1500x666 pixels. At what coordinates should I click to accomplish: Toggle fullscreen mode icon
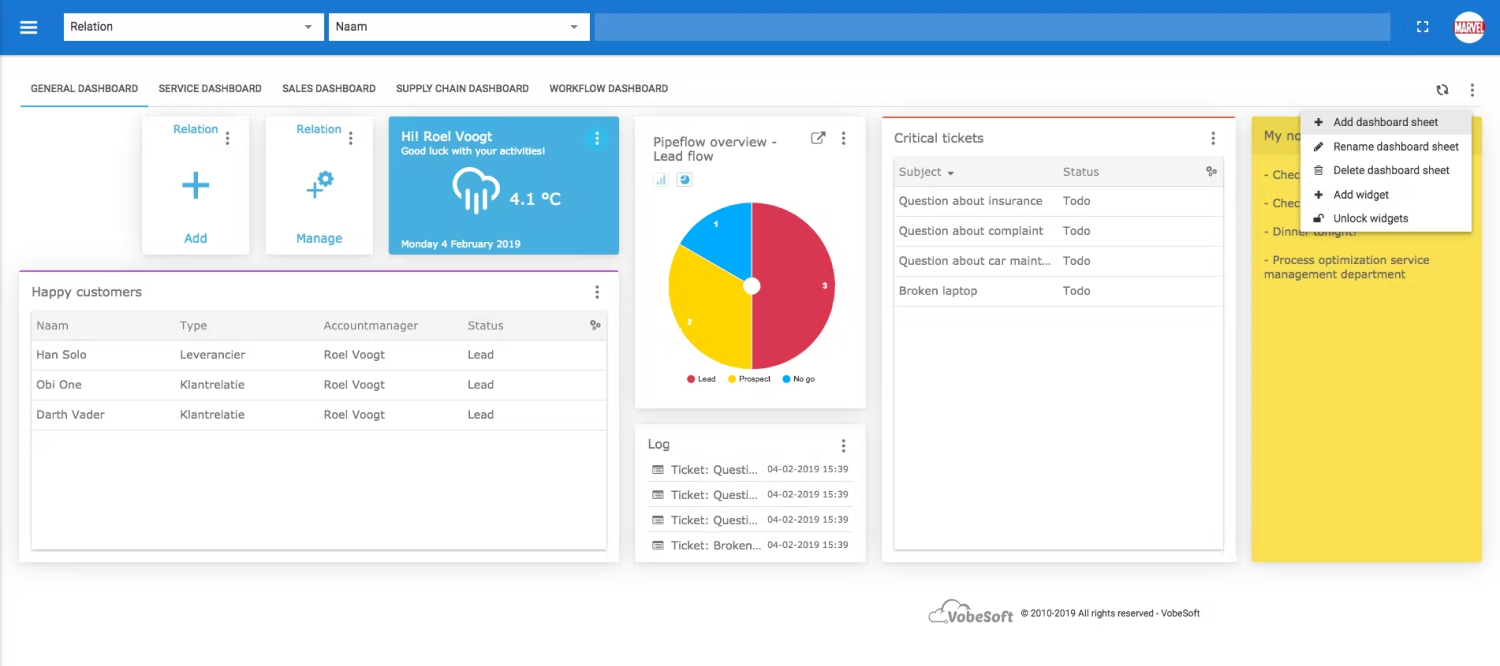pyautogui.click(x=1422, y=27)
